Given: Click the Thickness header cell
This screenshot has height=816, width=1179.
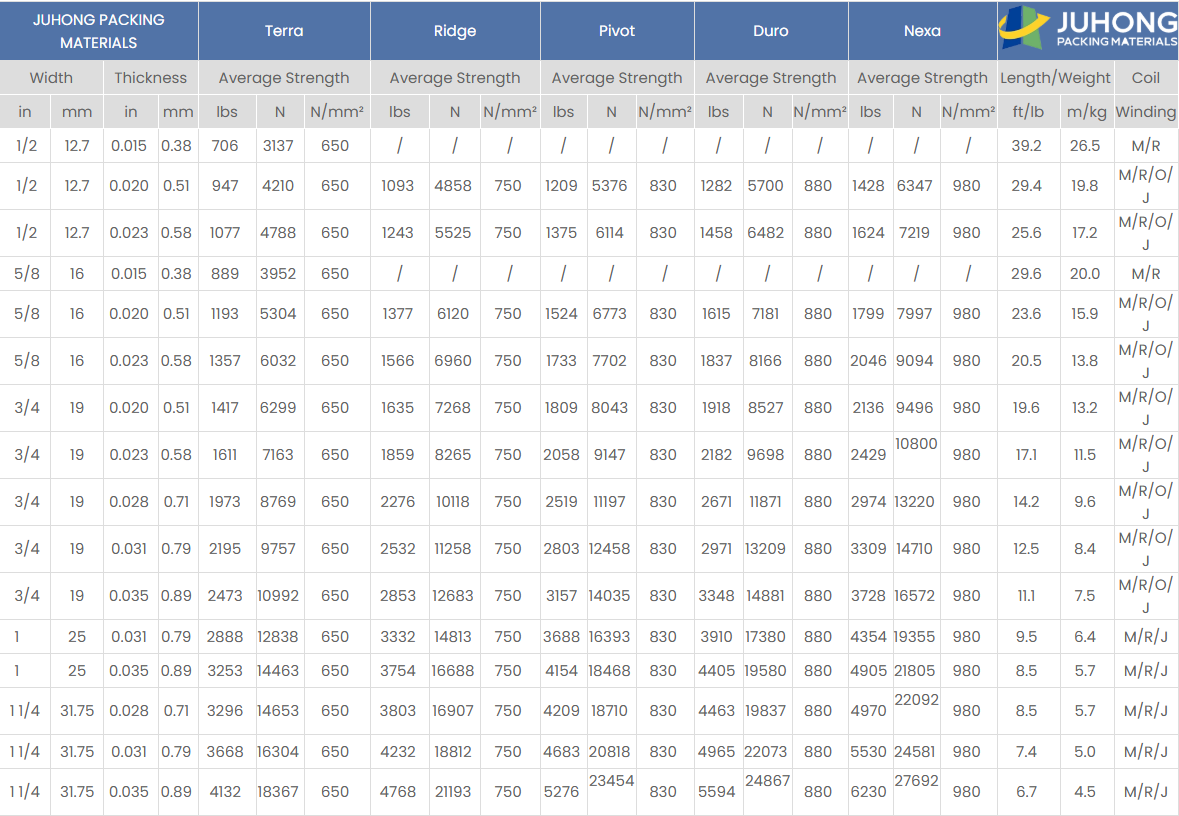Looking at the screenshot, I should (150, 77).
